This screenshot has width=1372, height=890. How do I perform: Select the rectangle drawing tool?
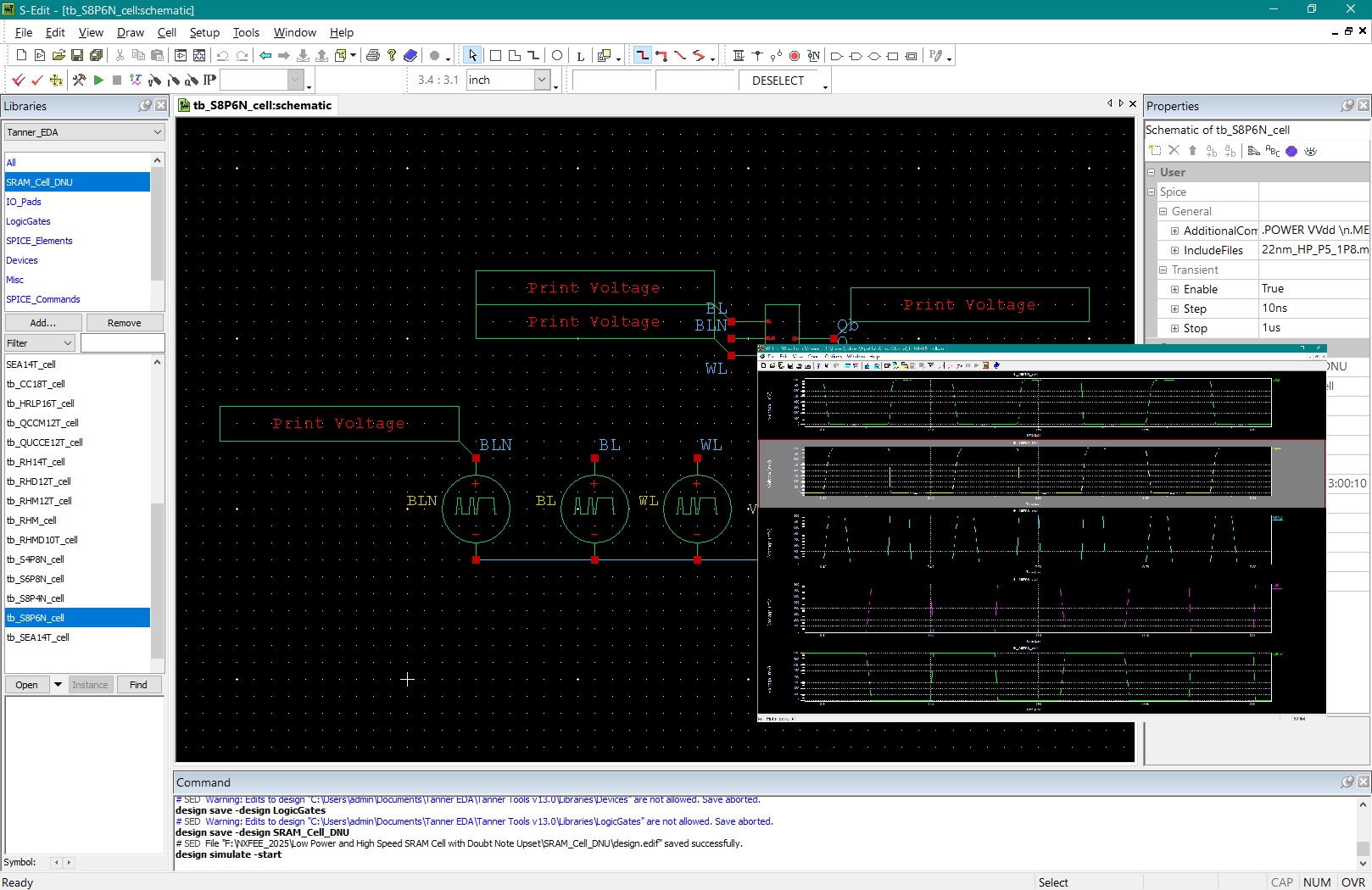[x=495, y=55]
